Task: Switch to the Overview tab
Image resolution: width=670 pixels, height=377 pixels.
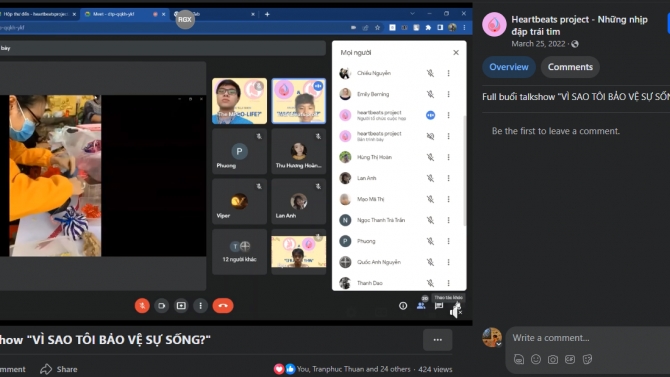Action: [508, 67]
